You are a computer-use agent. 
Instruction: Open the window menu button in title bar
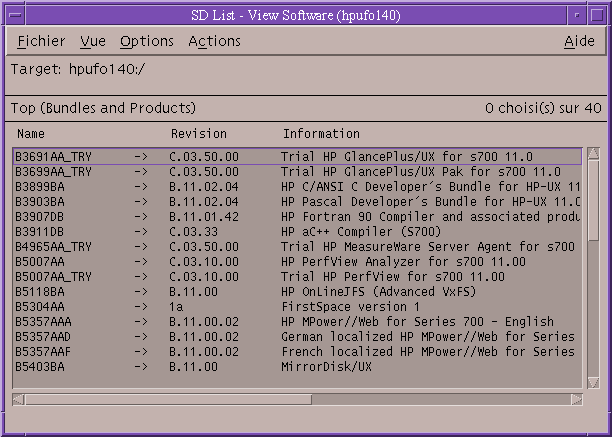coord(16,16)
